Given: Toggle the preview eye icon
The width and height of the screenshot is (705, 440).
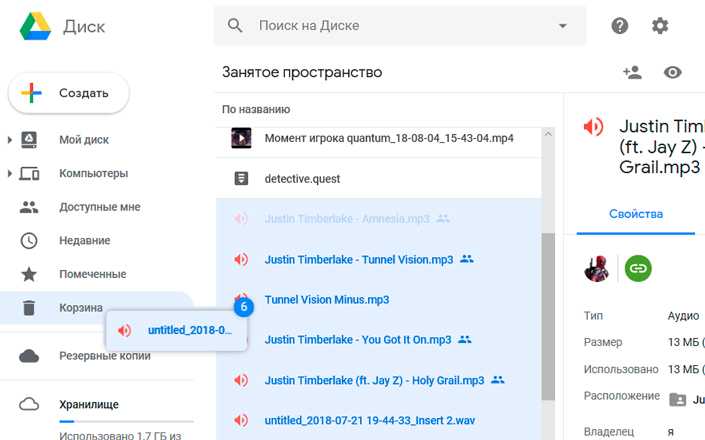Looking at the screenshot, I should [673, 72].
